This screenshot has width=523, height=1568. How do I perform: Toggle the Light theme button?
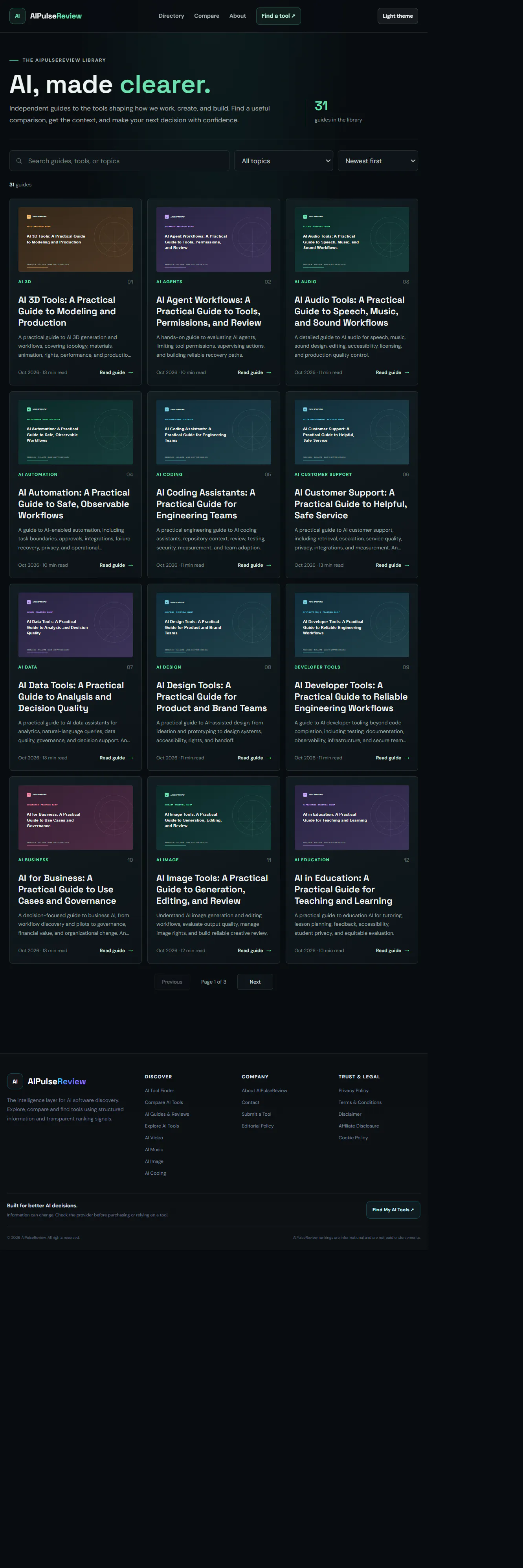pos(398,16)
